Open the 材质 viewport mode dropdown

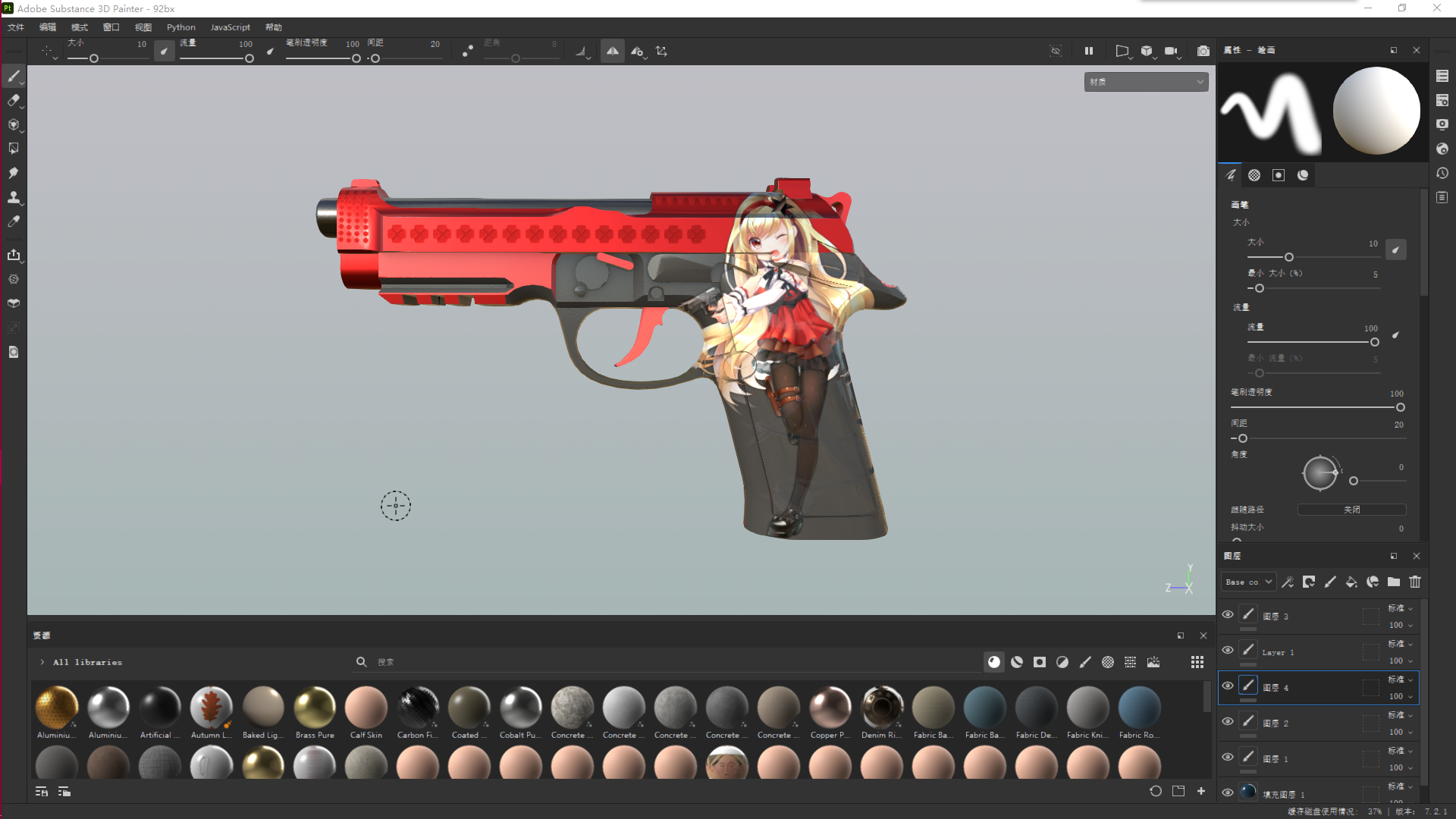1146,81
